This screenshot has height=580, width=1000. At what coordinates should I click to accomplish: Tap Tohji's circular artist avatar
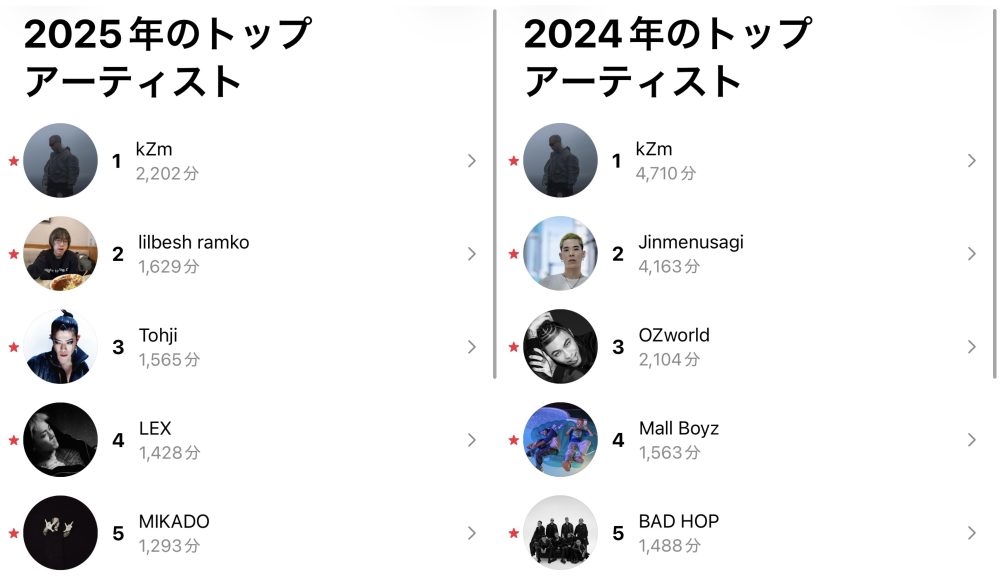pyautogui.click(x=60, y=347)
